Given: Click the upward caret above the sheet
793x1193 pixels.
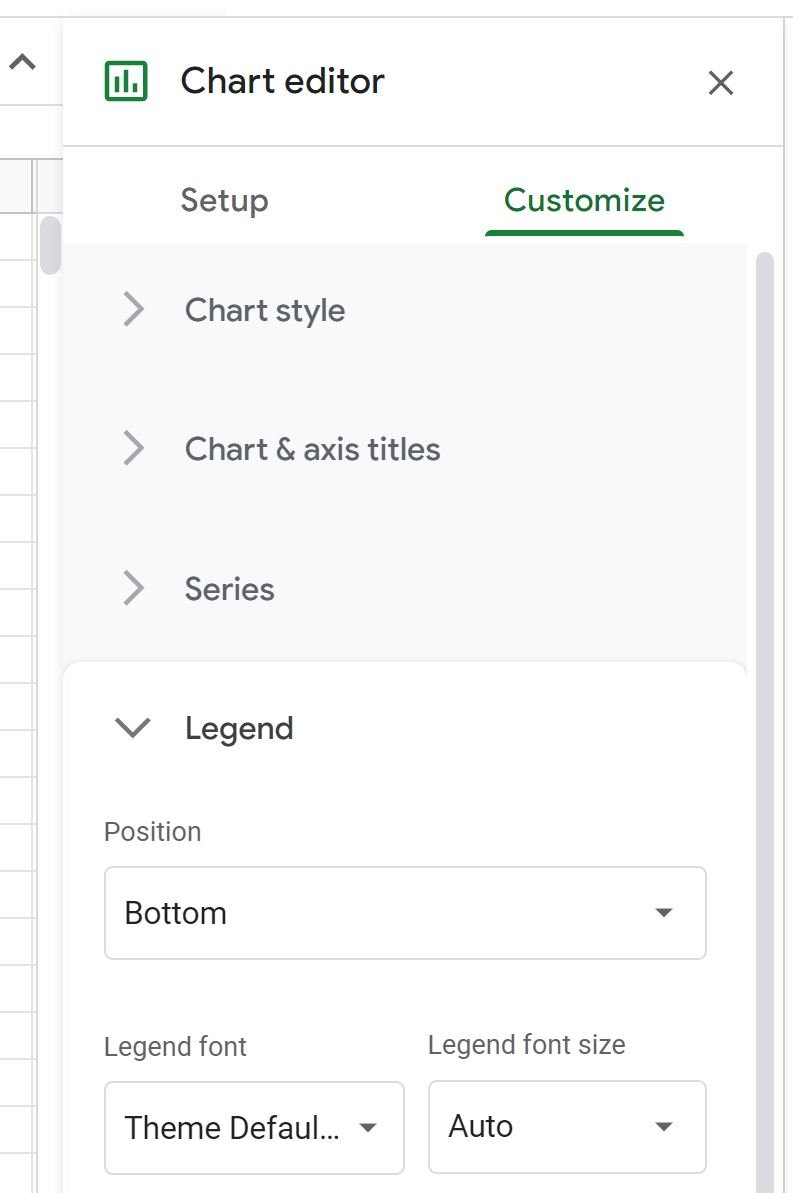Looking at the screenshot, I should pyautogui.click(x=23, y=62).
